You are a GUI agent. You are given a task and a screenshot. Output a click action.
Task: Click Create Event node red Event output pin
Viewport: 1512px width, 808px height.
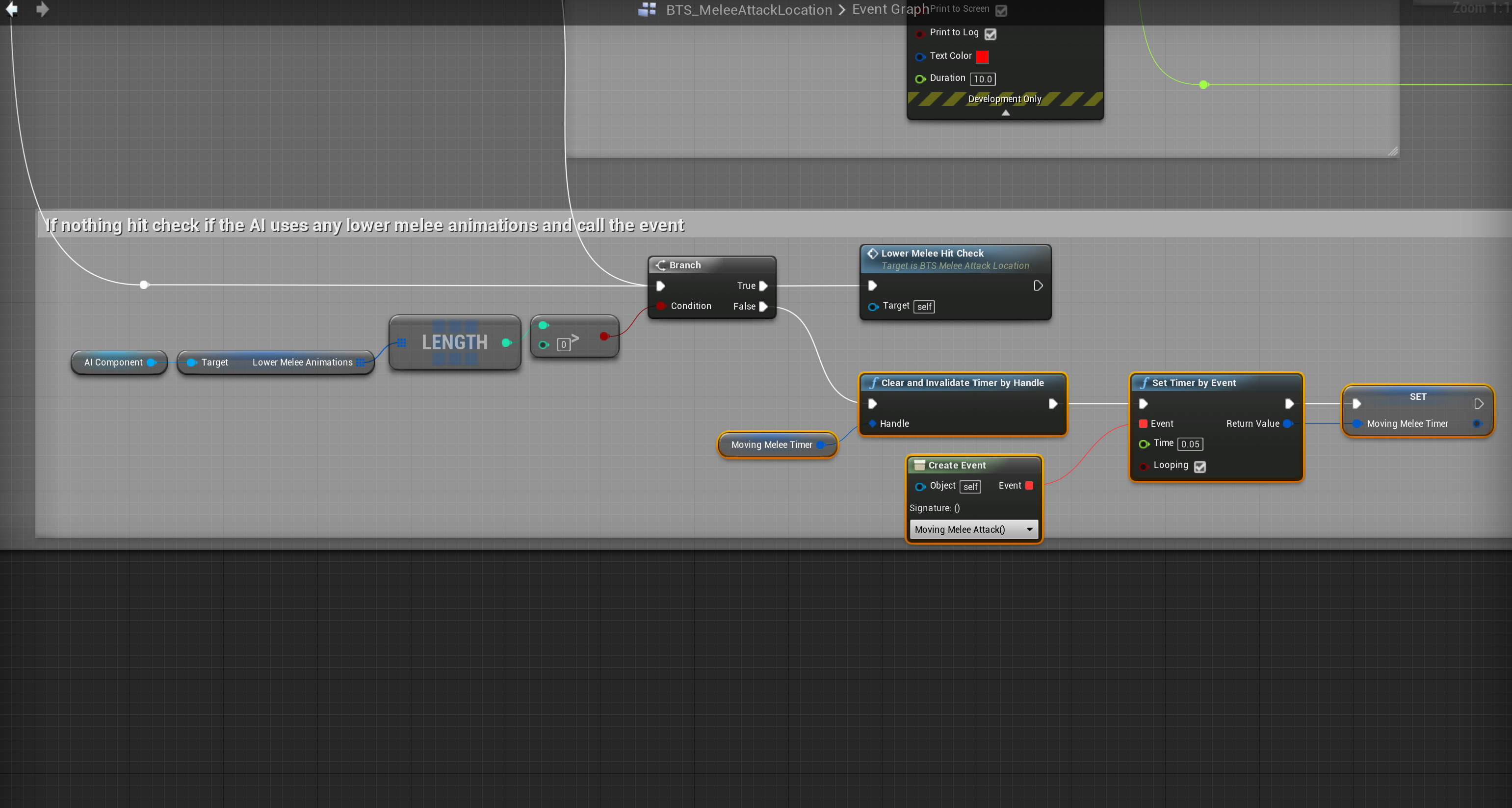1029,485
